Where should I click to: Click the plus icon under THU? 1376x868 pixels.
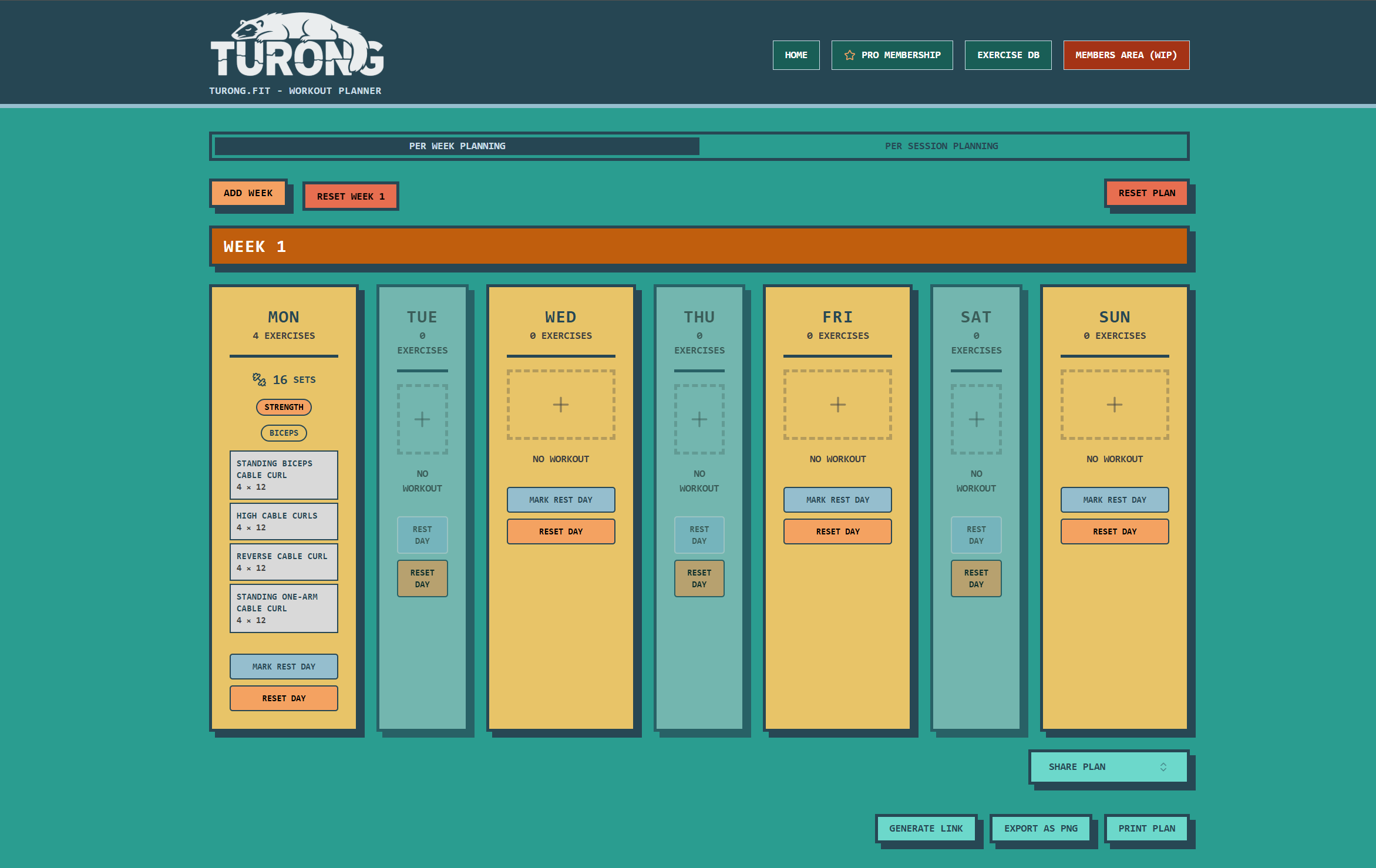699,419
